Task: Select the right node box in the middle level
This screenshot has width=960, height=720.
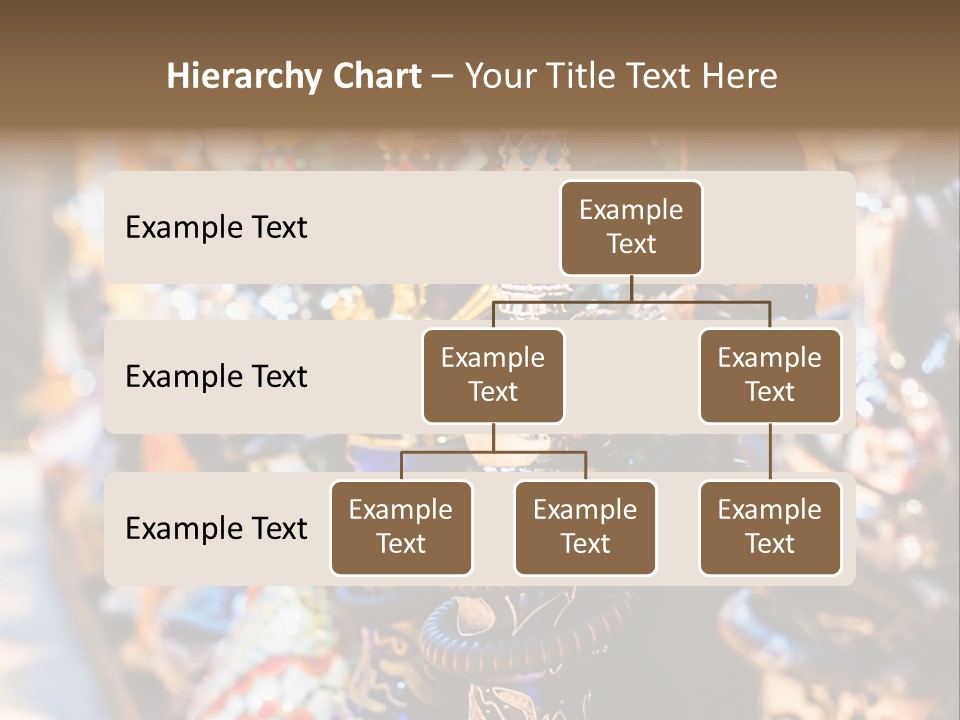Action: [770, 376]
